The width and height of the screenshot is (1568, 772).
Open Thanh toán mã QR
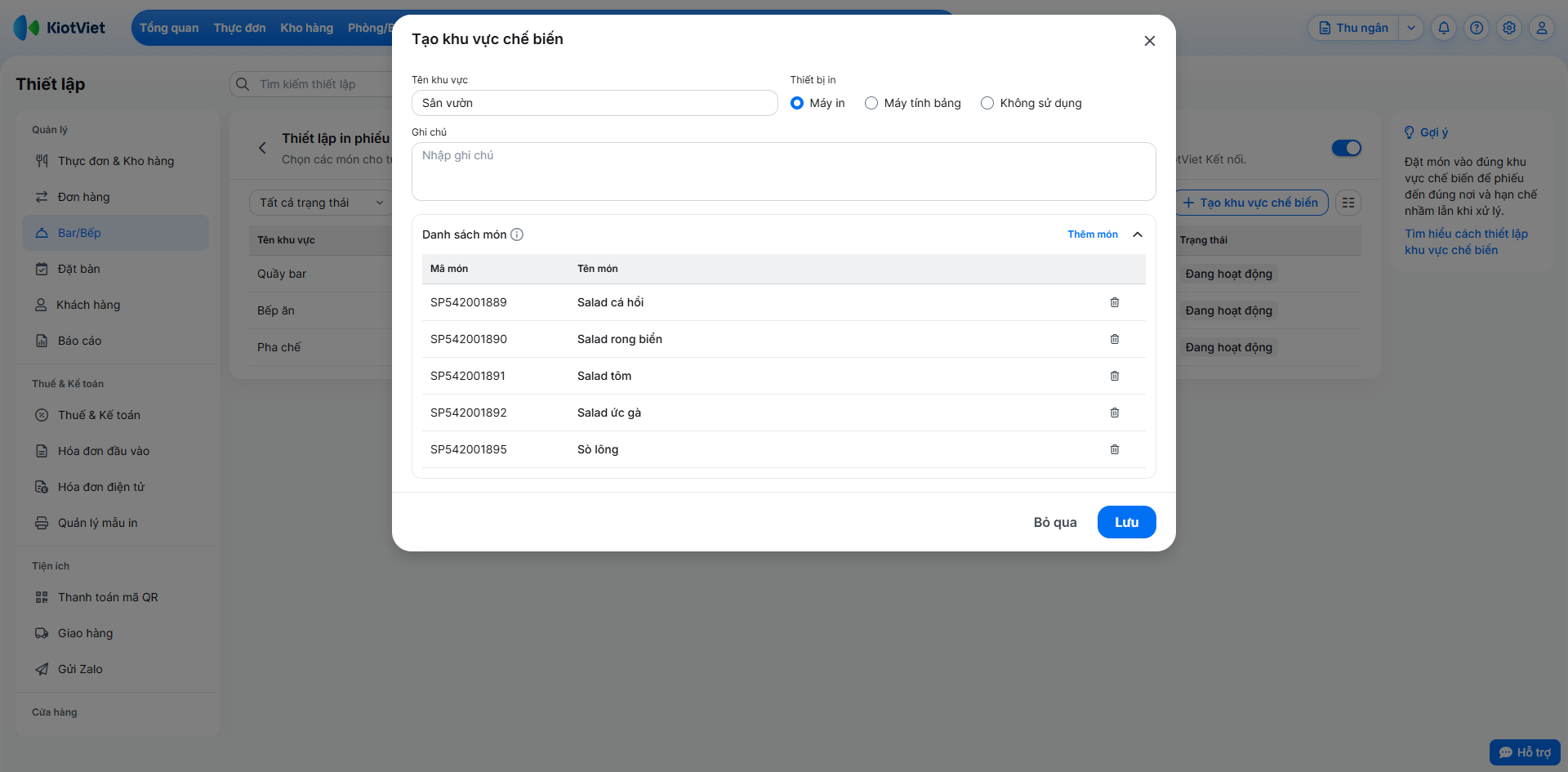tap(116, 597)
